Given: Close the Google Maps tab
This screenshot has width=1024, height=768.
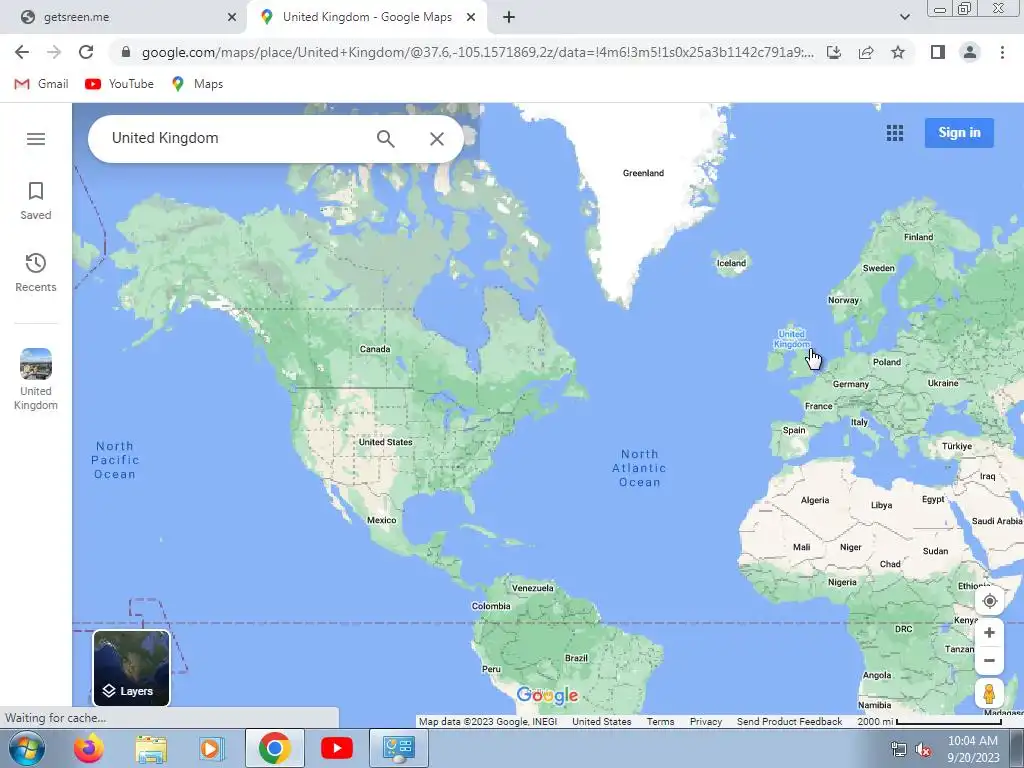Looking at the screenshot, I should (471, 17).
